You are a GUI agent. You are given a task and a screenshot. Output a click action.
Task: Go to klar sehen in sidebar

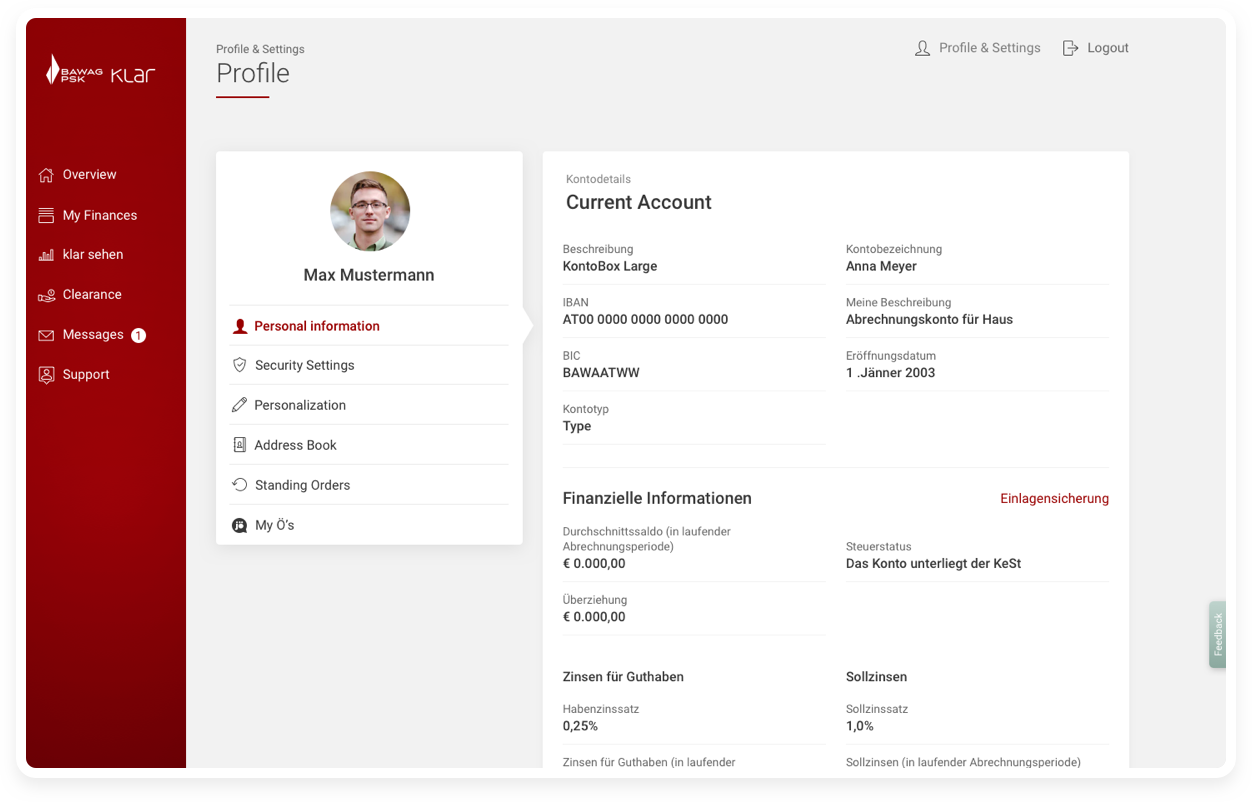pos(93,255)
